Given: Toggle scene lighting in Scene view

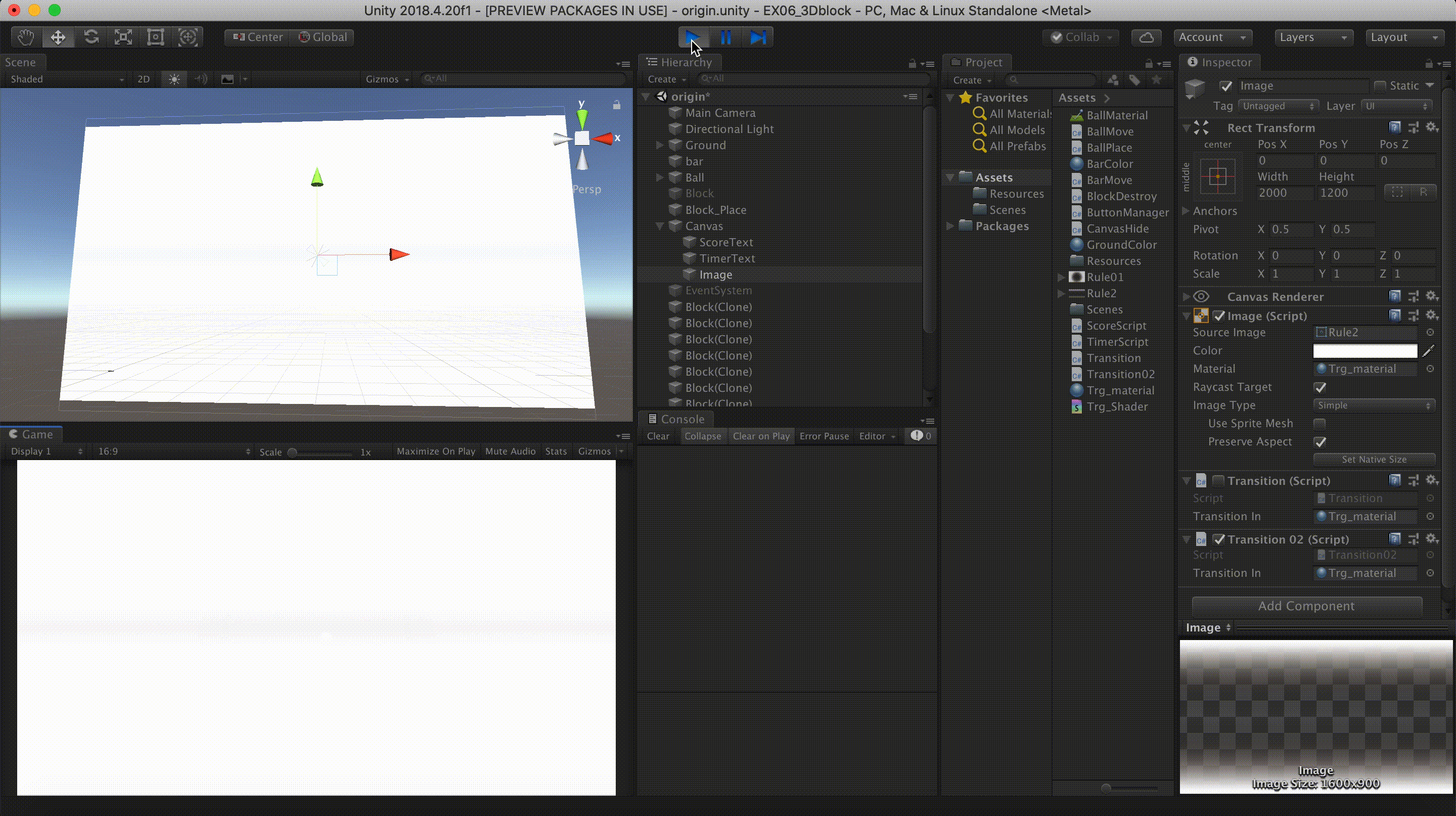Looking at the screenshot, I should (x=174, y=79).
